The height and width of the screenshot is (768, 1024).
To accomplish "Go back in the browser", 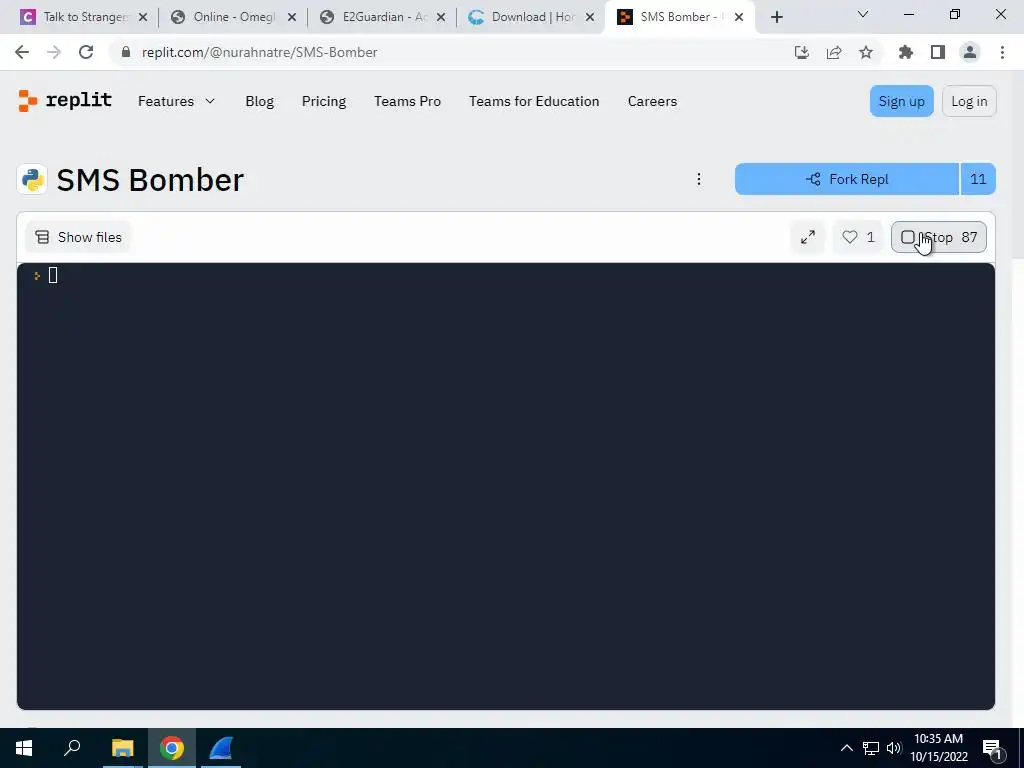I will click(22, 52).
